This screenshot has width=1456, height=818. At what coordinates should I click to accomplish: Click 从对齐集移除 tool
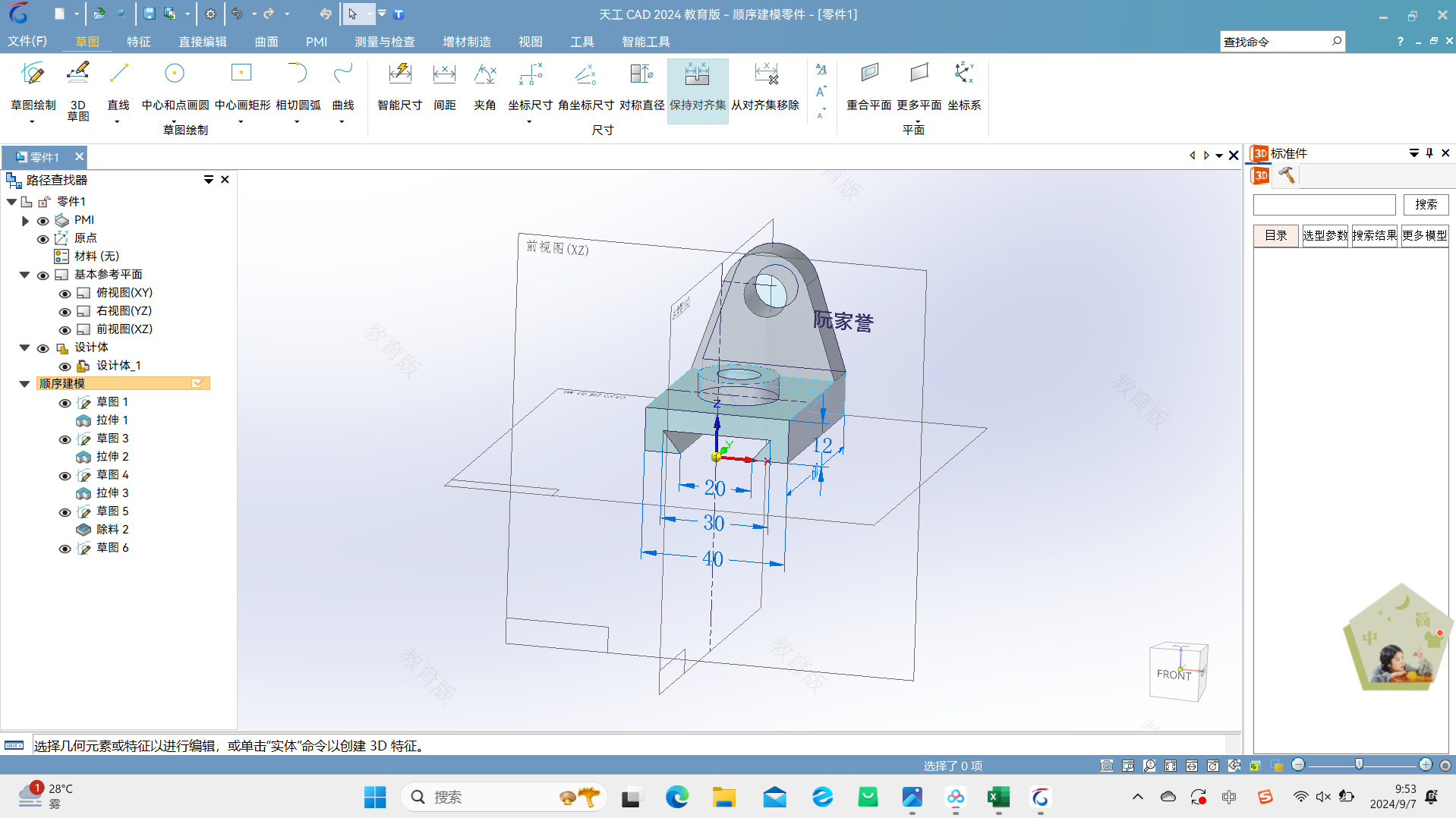click(x=765, y=85)
